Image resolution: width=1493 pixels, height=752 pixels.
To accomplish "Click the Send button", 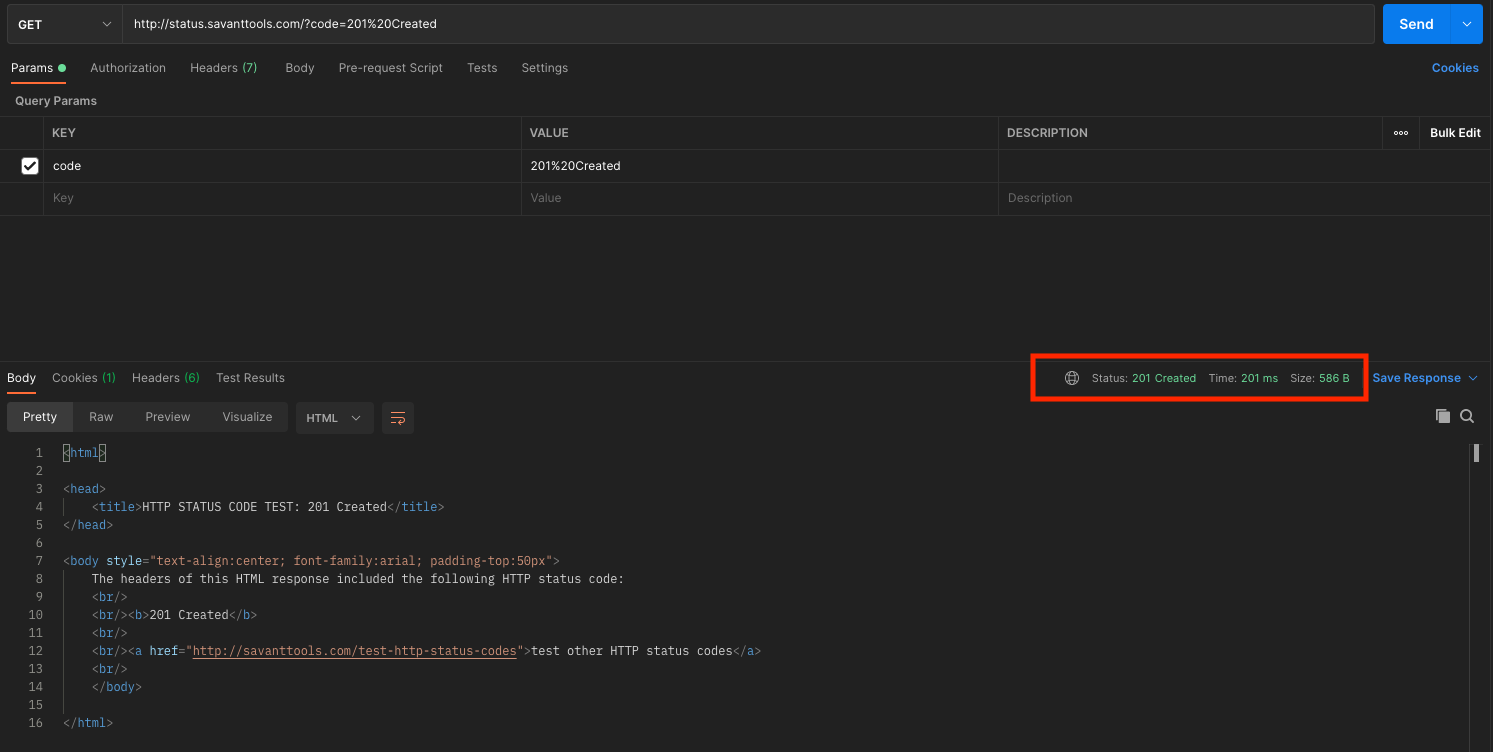I will click(x=1415, y=24).
